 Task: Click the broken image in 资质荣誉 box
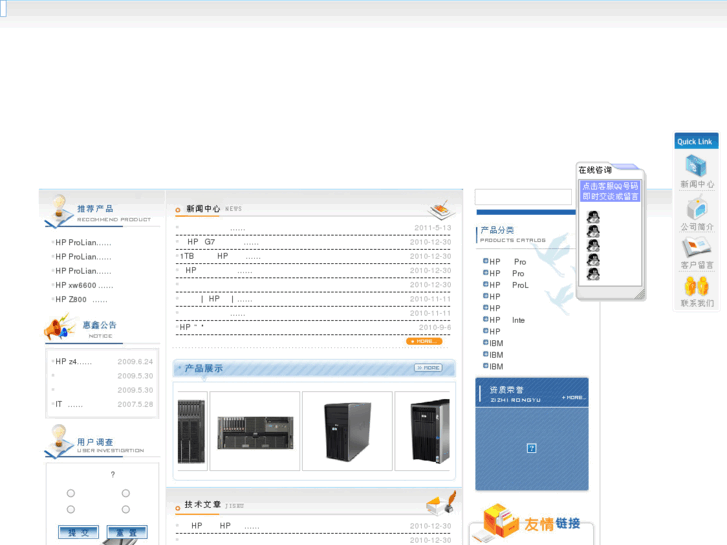(x=532, y=448)
